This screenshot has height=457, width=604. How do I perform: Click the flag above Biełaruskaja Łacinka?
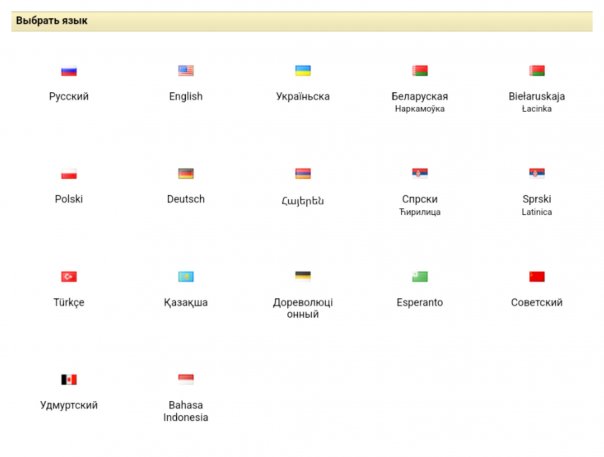[537, 71]
